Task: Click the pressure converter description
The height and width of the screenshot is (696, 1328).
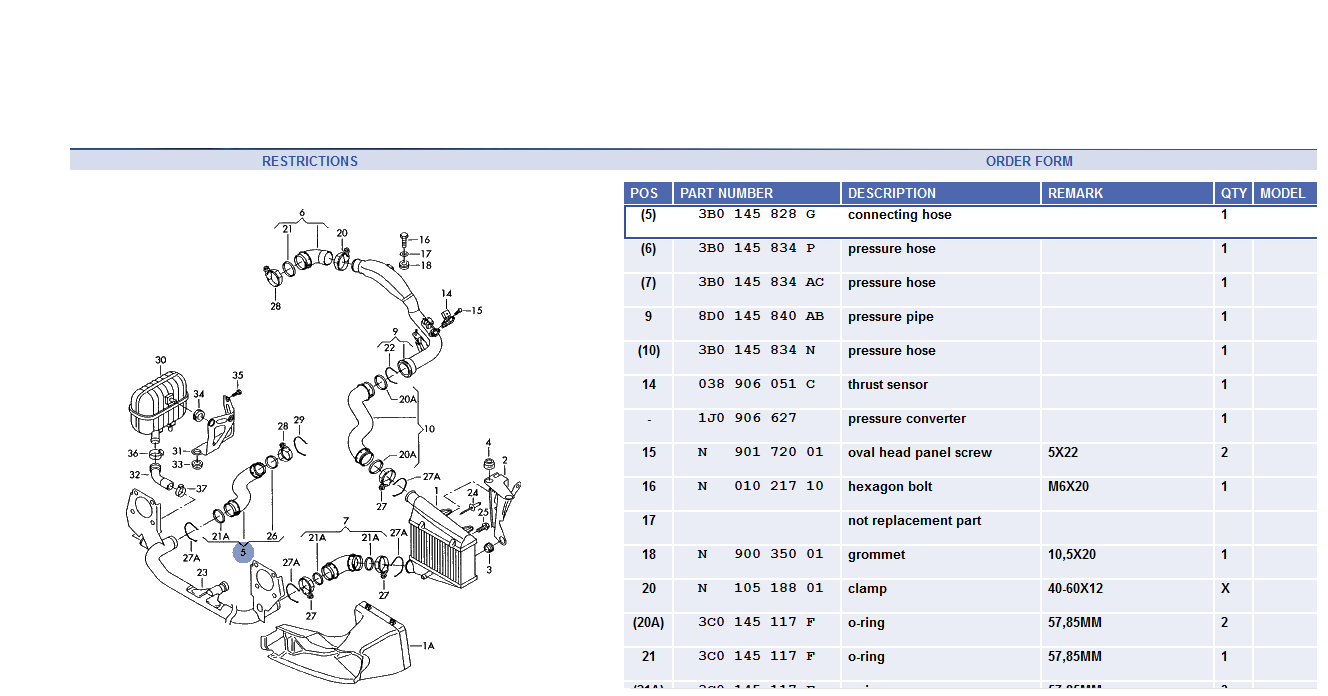Action: (906, 419)
